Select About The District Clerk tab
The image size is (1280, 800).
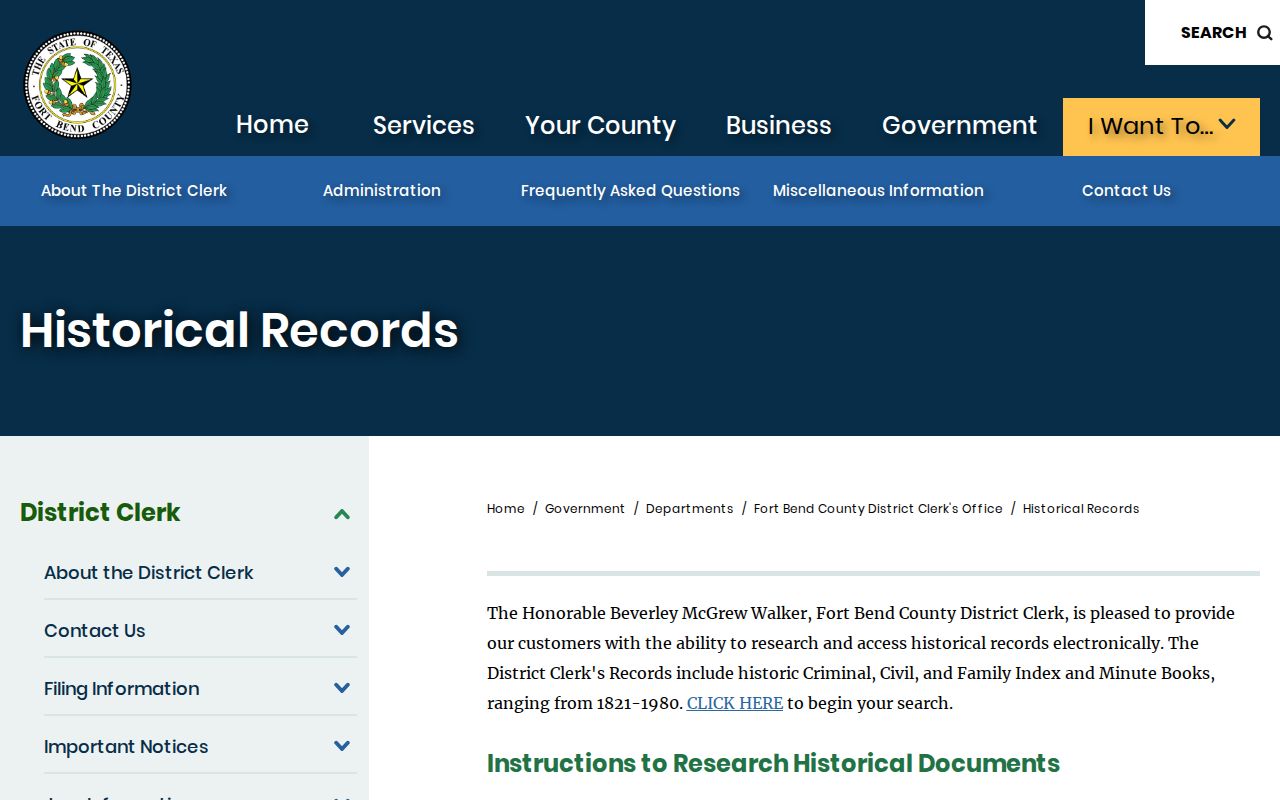tap(134, 190)
